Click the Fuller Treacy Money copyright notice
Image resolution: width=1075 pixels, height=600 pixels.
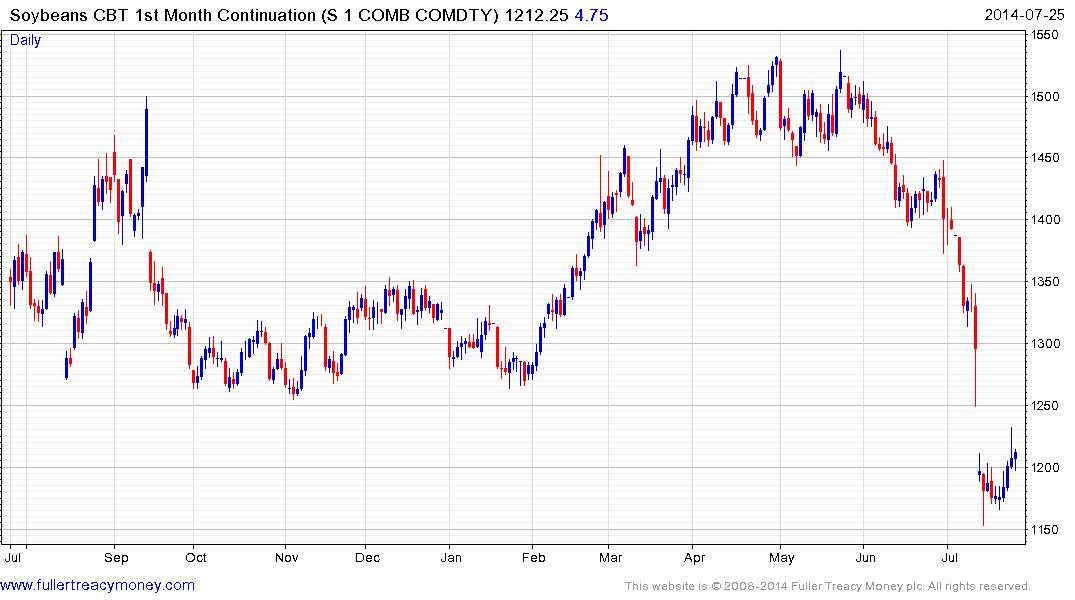pos(827,586)
